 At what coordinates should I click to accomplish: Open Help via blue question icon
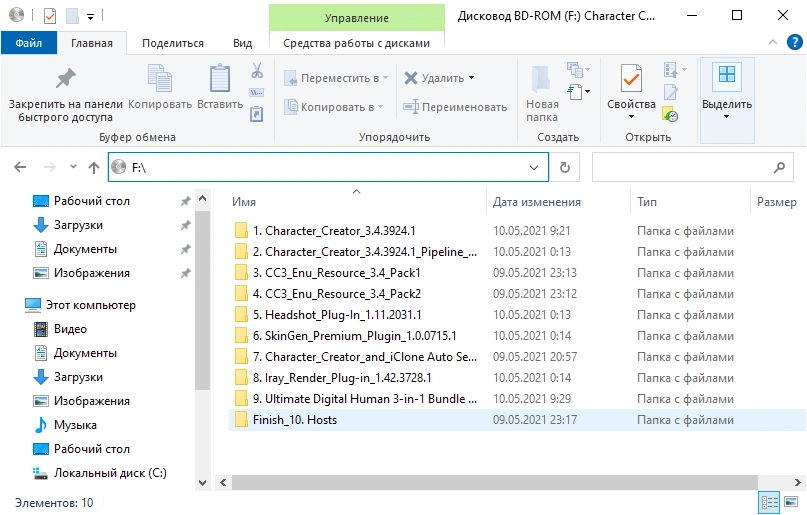(795, 42)
